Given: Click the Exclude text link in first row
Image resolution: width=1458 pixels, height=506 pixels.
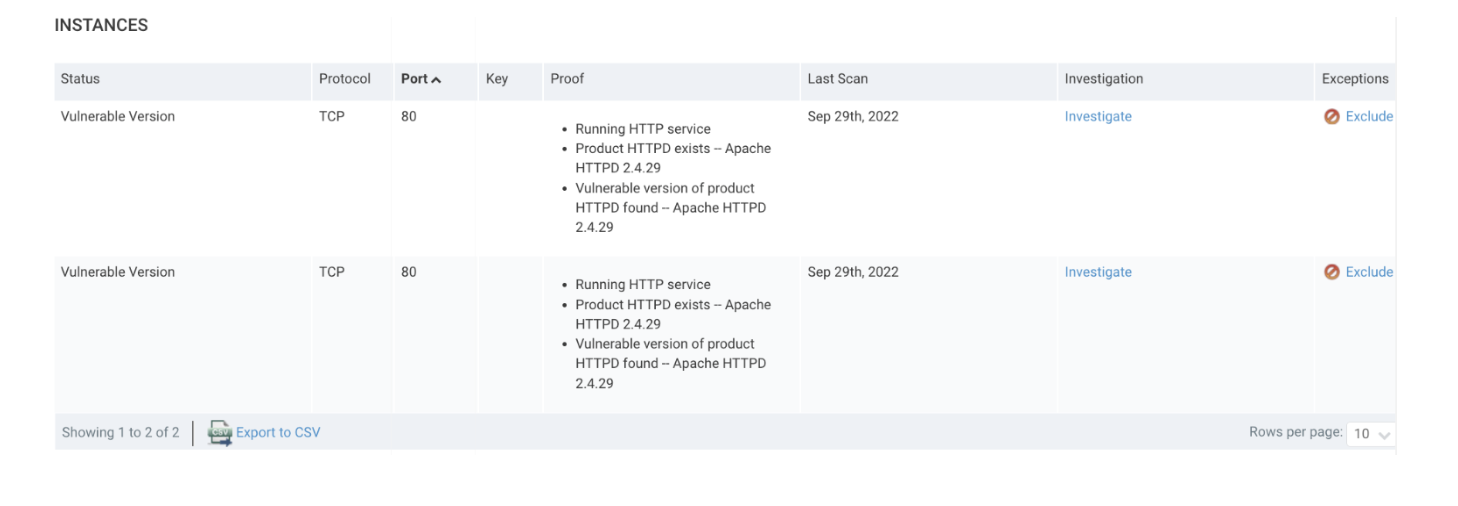Looking at the screenshot, I should pyautogui.click(x=1369, y=117).
